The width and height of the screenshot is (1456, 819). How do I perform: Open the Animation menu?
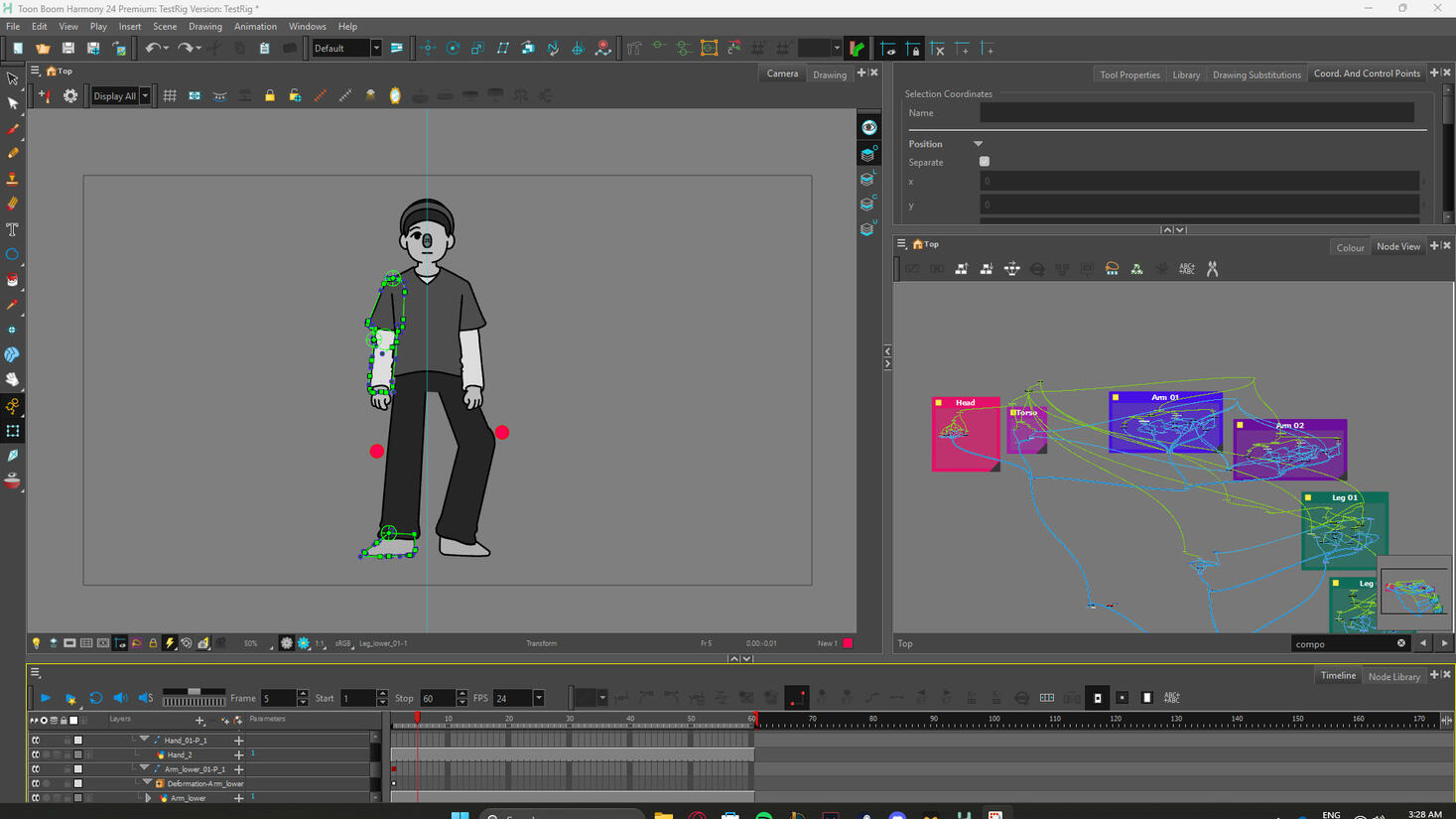pos(255,27)
